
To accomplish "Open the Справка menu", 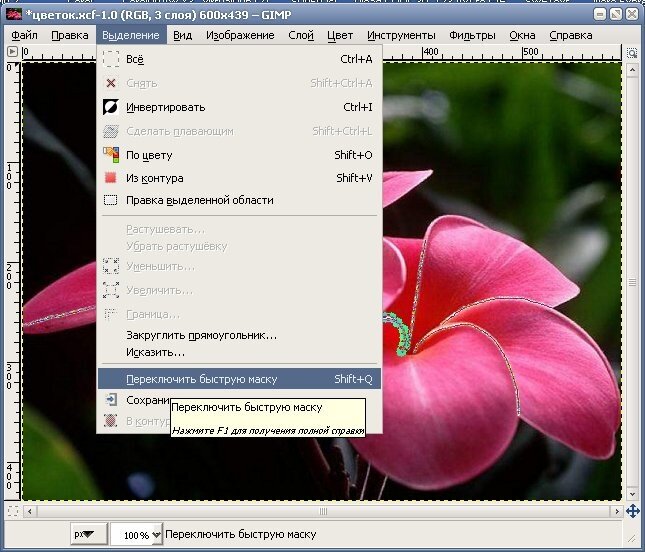I will [x=571, y=35].
